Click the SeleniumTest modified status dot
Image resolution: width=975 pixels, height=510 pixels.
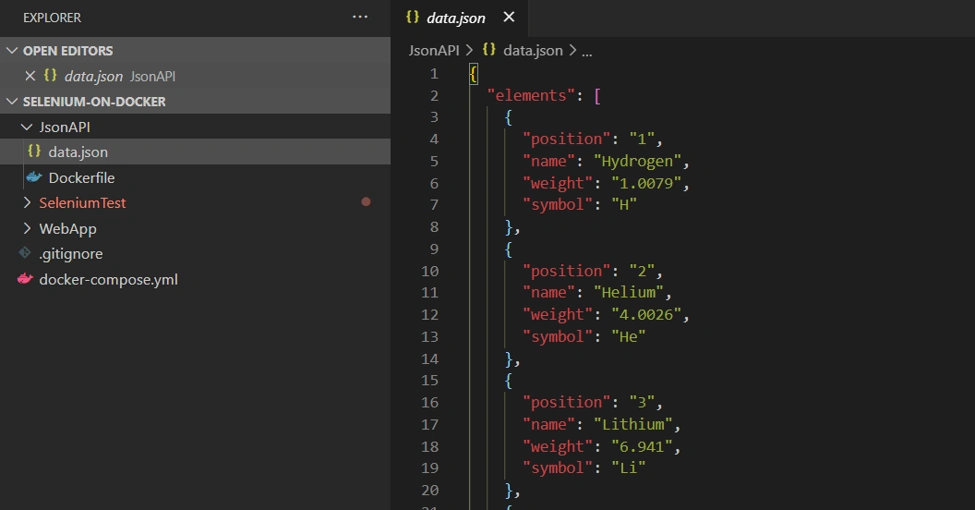(x=366, y=202)
